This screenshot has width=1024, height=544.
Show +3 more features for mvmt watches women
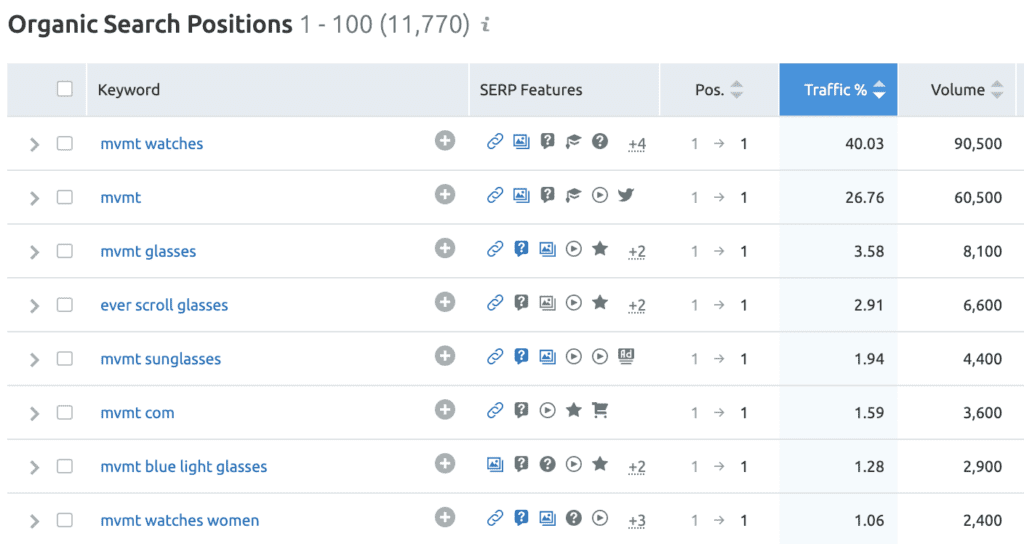pos(637,521)
